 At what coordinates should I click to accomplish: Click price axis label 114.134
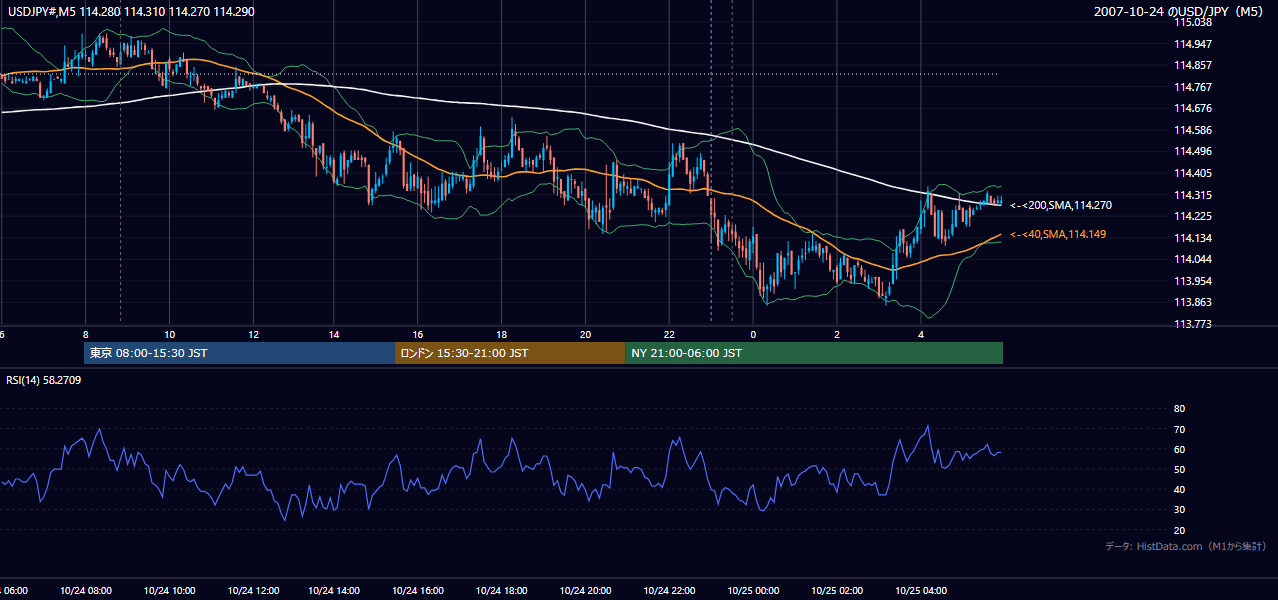1194,238
